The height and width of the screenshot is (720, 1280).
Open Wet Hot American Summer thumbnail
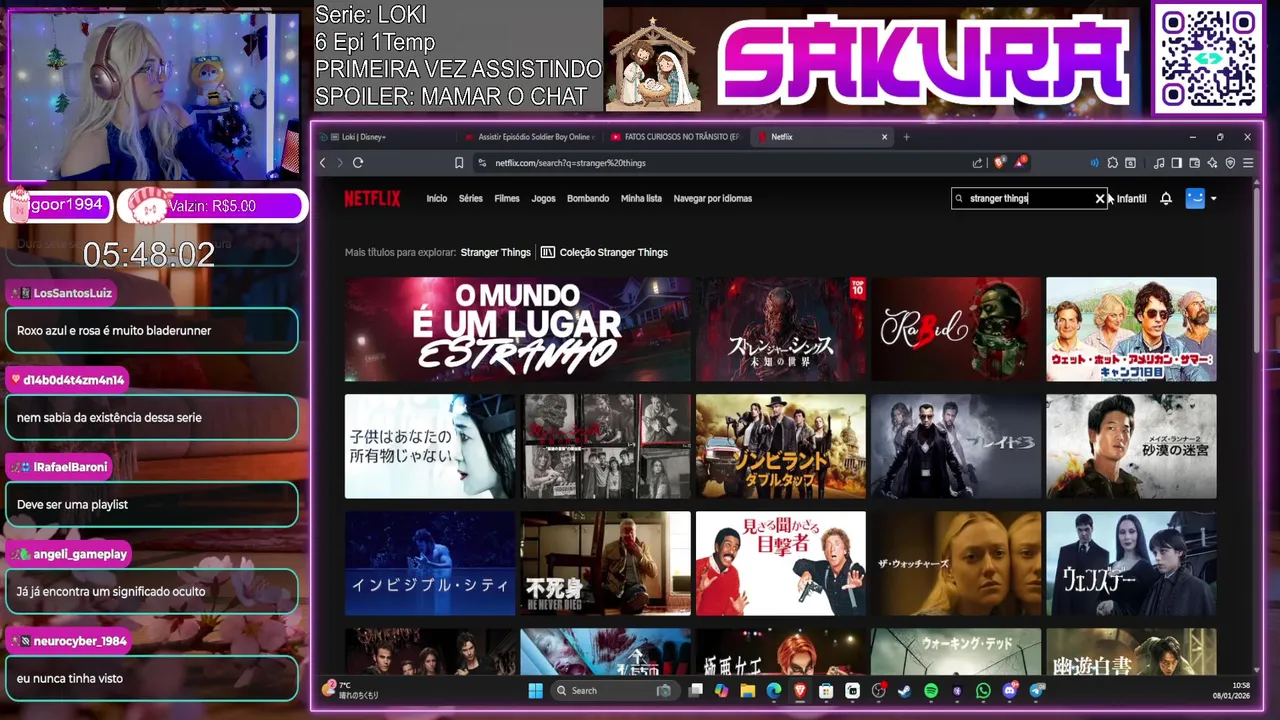1131,329
